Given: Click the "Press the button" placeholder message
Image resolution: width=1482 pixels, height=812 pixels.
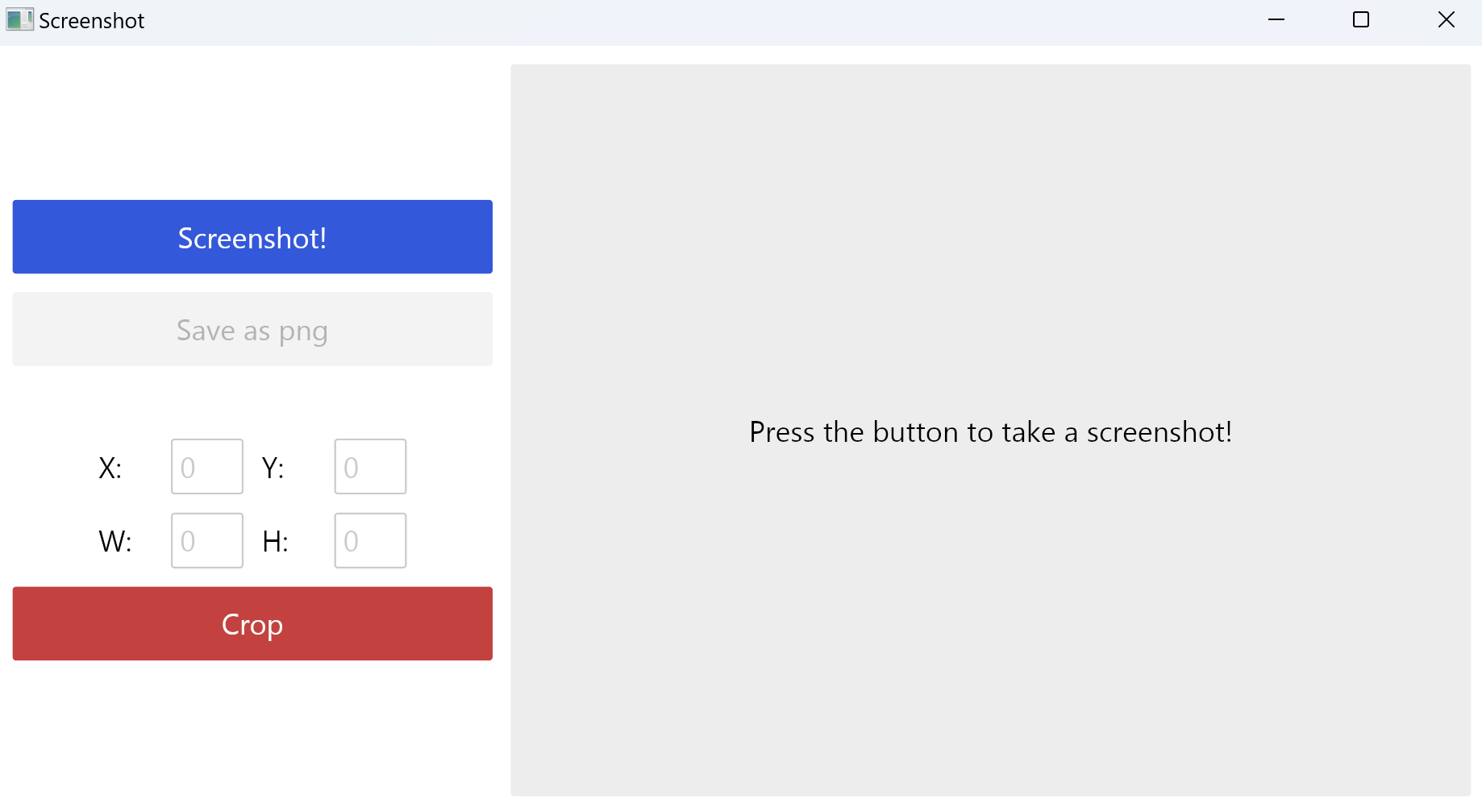Looking at the screenshot, I should [990, 432].
